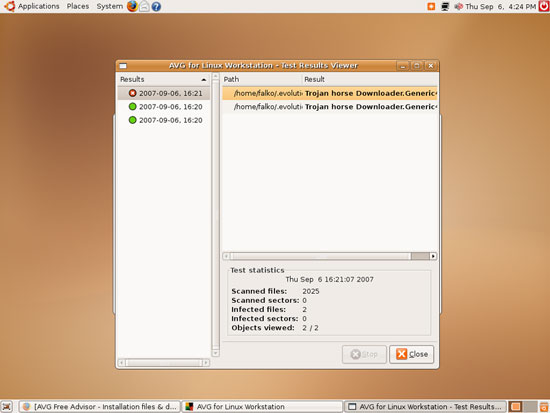Select the last green 16:20 test result
Viewport: 550px width, 413px height.
(164, 120)
